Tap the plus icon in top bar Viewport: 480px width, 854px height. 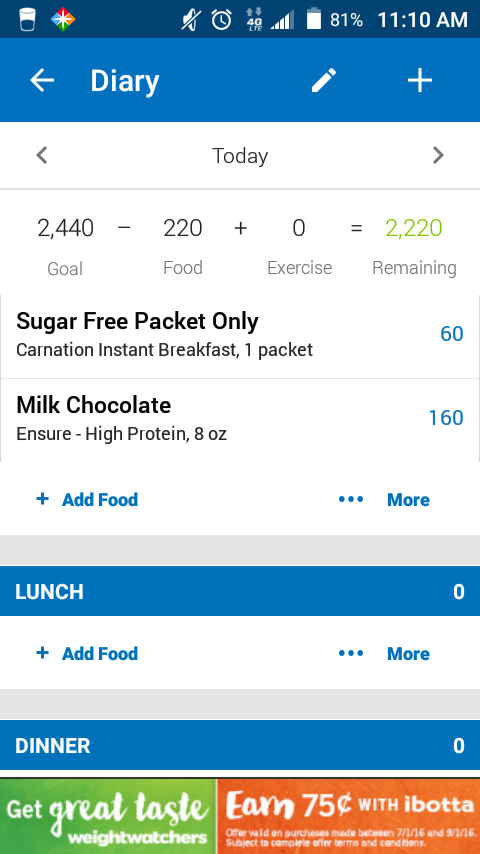(x=420, y=81)
